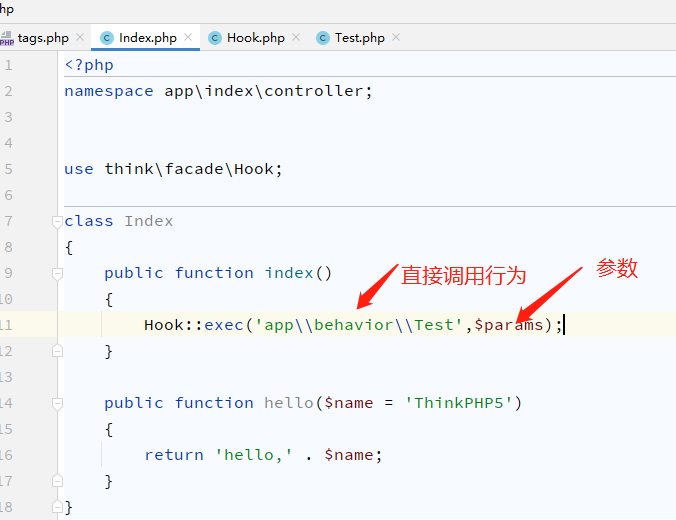Click line number 5 in the gutter

pos(8,169)
